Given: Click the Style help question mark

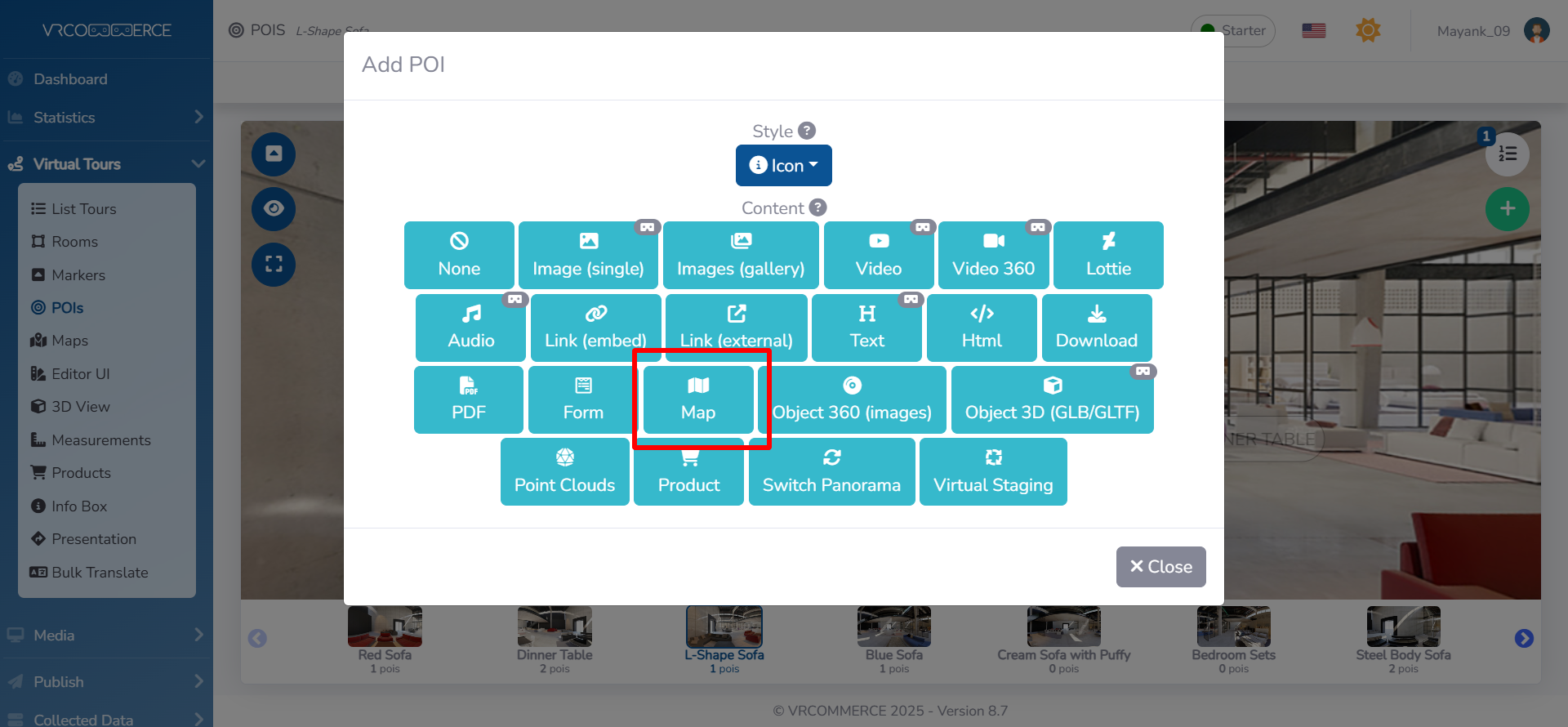Looking at the screenshot, I should point(807,131).
